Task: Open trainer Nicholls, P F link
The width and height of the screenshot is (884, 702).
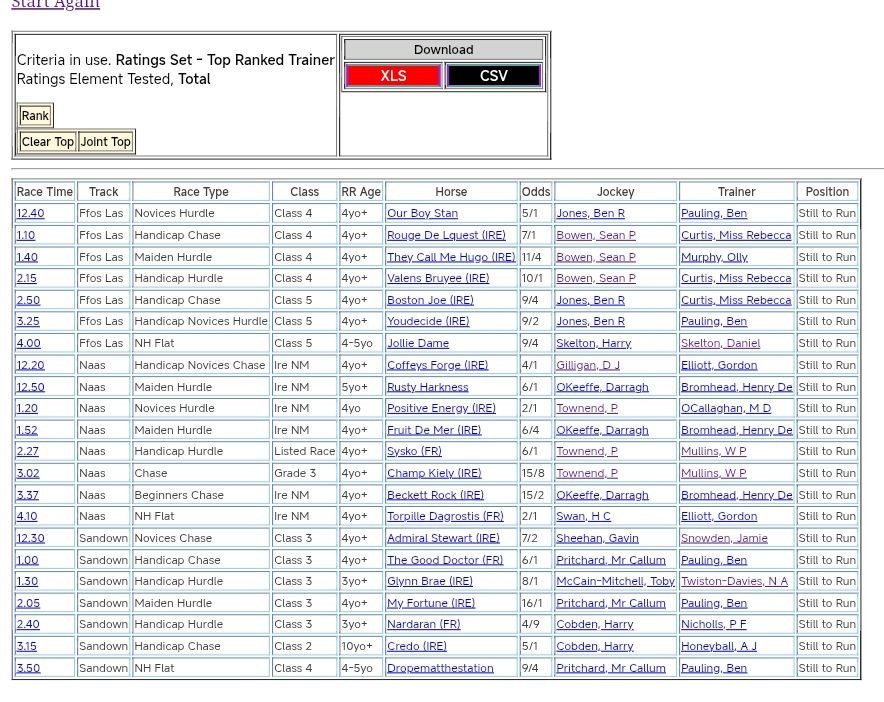Action: click(x=713, y=624)
